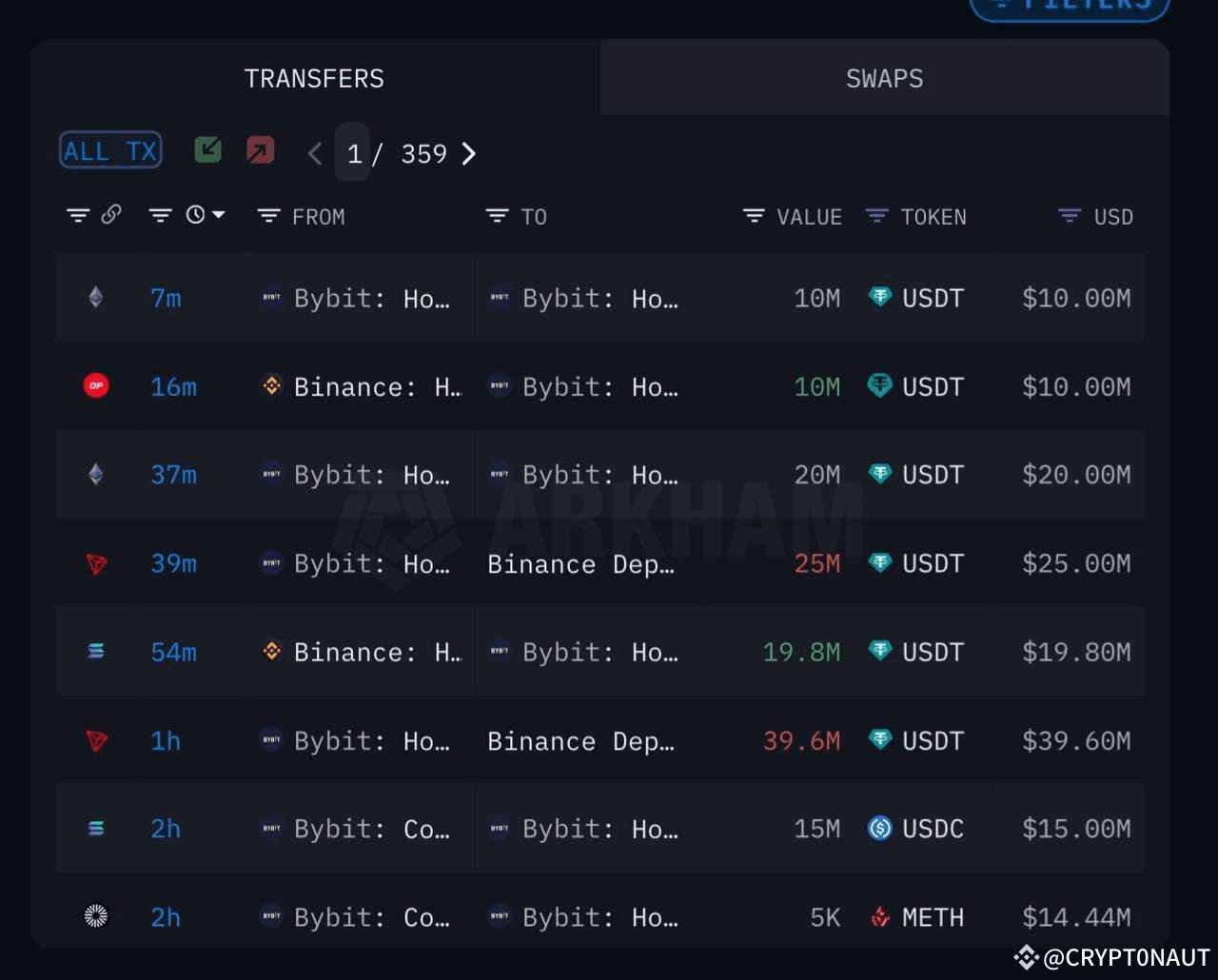Click the Ethereum chain icon on the 7m row
This screenshot has height=980, width=1218.
[x=94, y=298]
